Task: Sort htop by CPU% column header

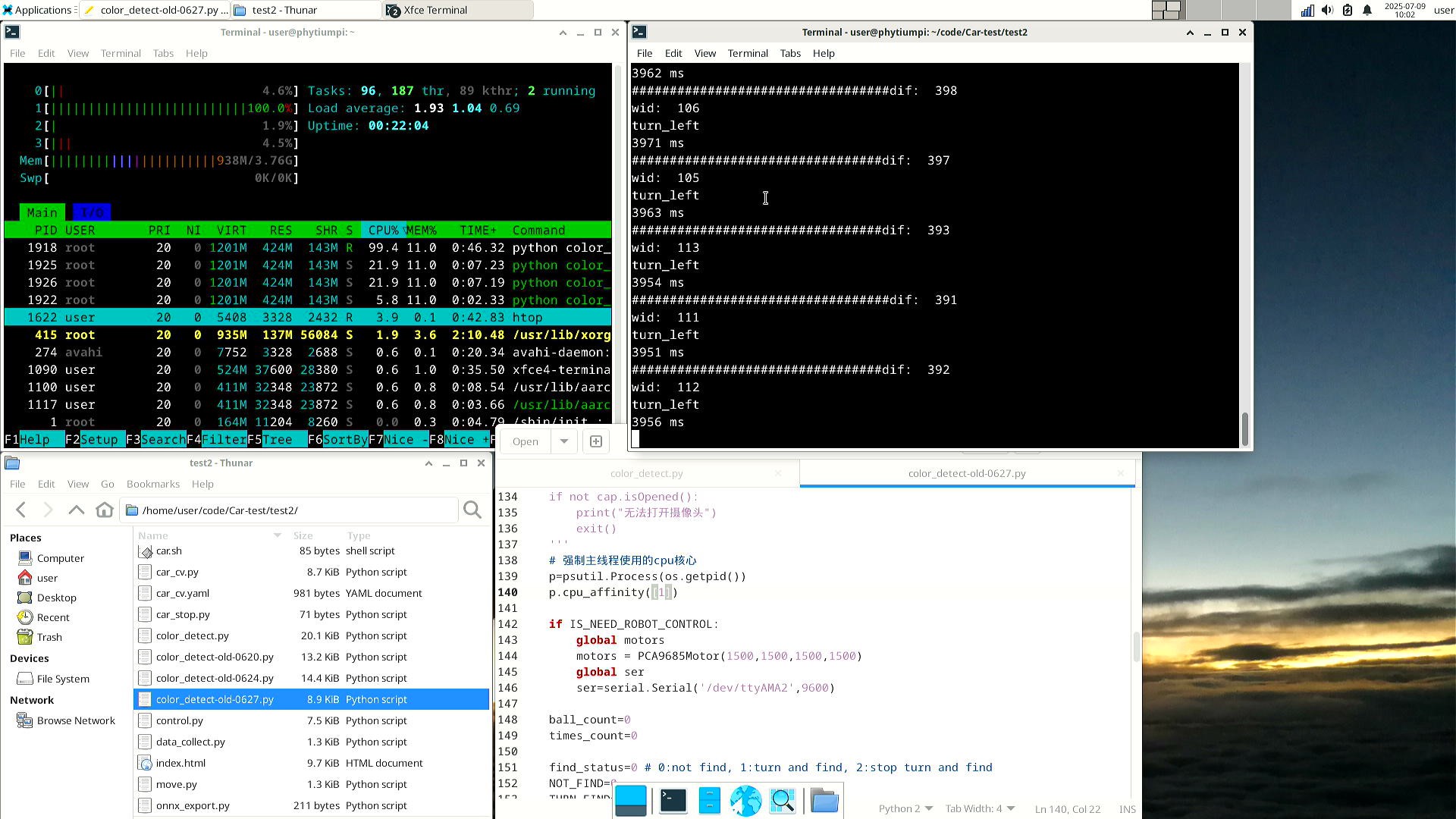Action: click(x=384, y=231)
